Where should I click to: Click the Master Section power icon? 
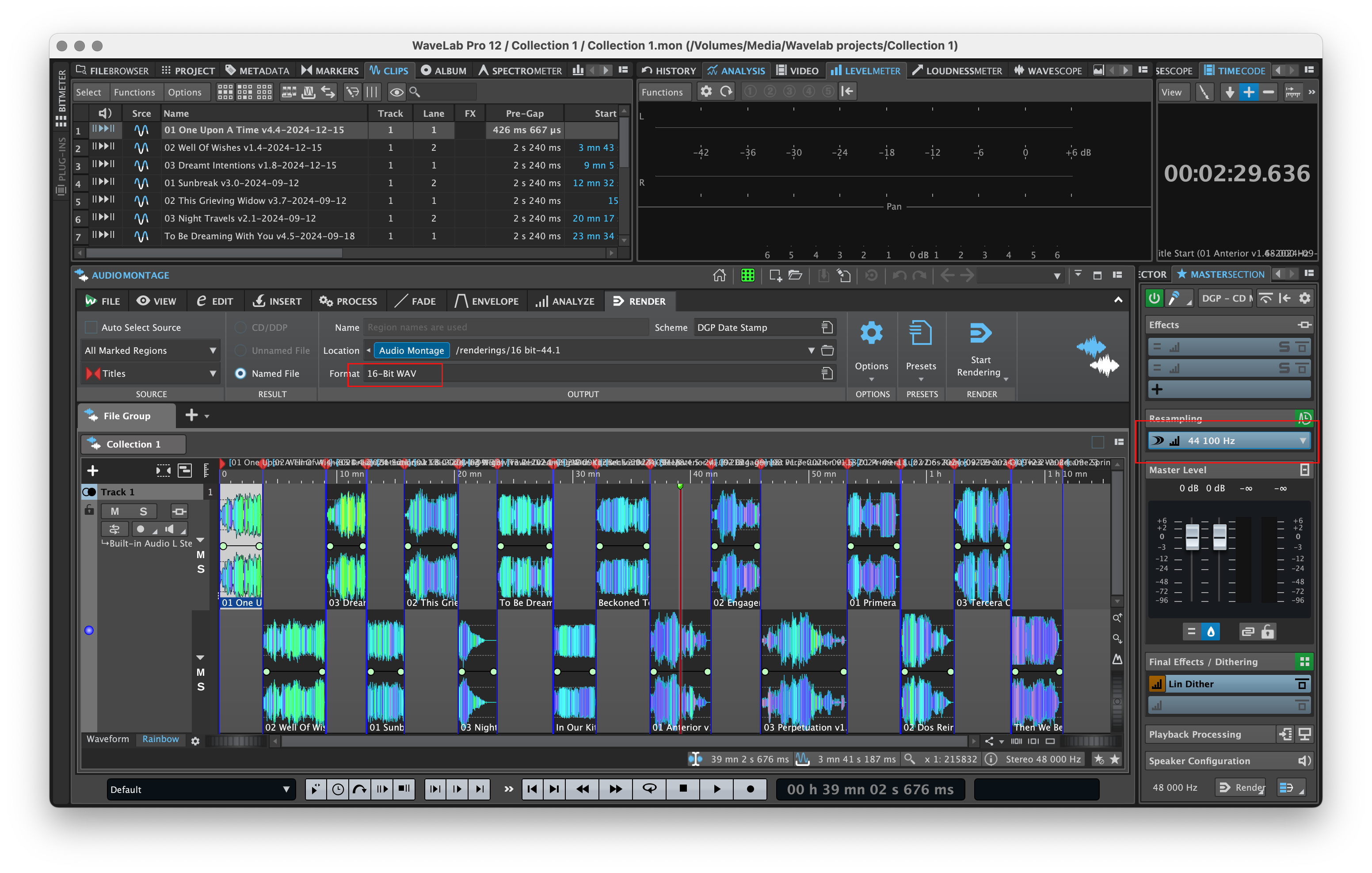(1154, 298)
